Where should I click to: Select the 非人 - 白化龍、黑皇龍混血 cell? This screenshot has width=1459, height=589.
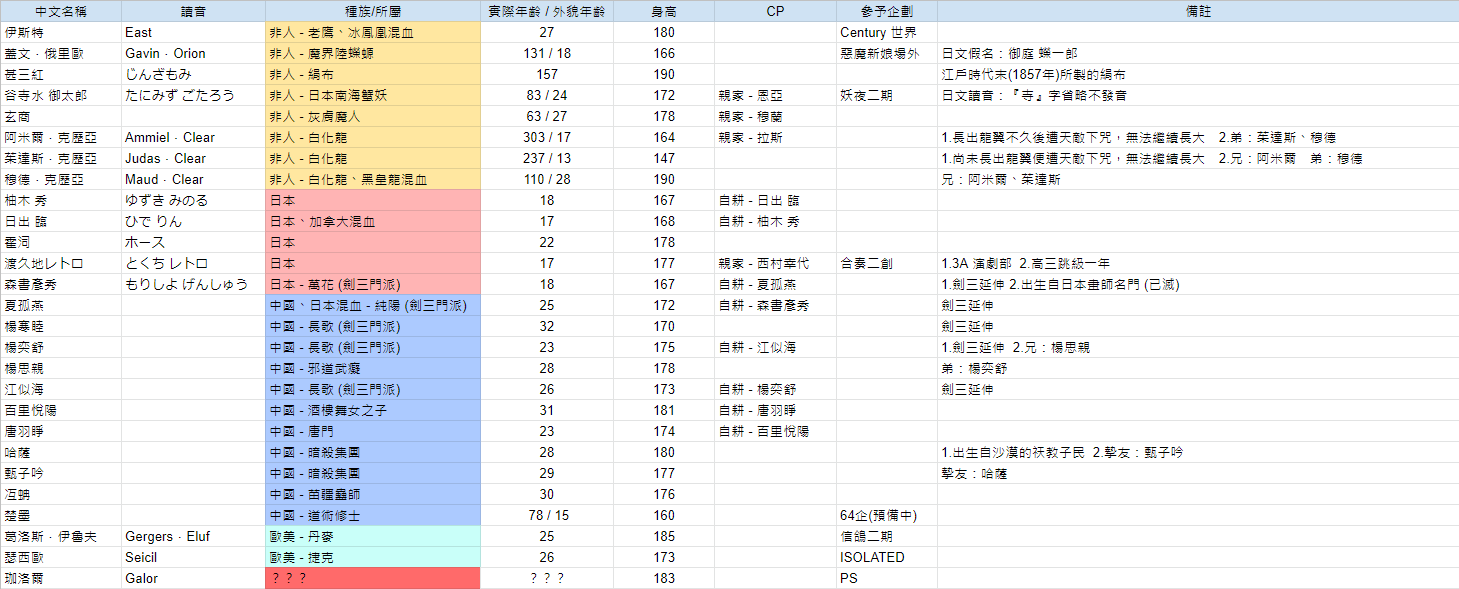373,180
